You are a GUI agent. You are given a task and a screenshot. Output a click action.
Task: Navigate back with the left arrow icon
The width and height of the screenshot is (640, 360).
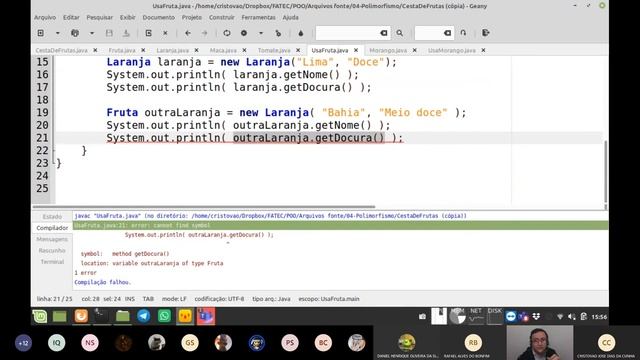[188, 33]
